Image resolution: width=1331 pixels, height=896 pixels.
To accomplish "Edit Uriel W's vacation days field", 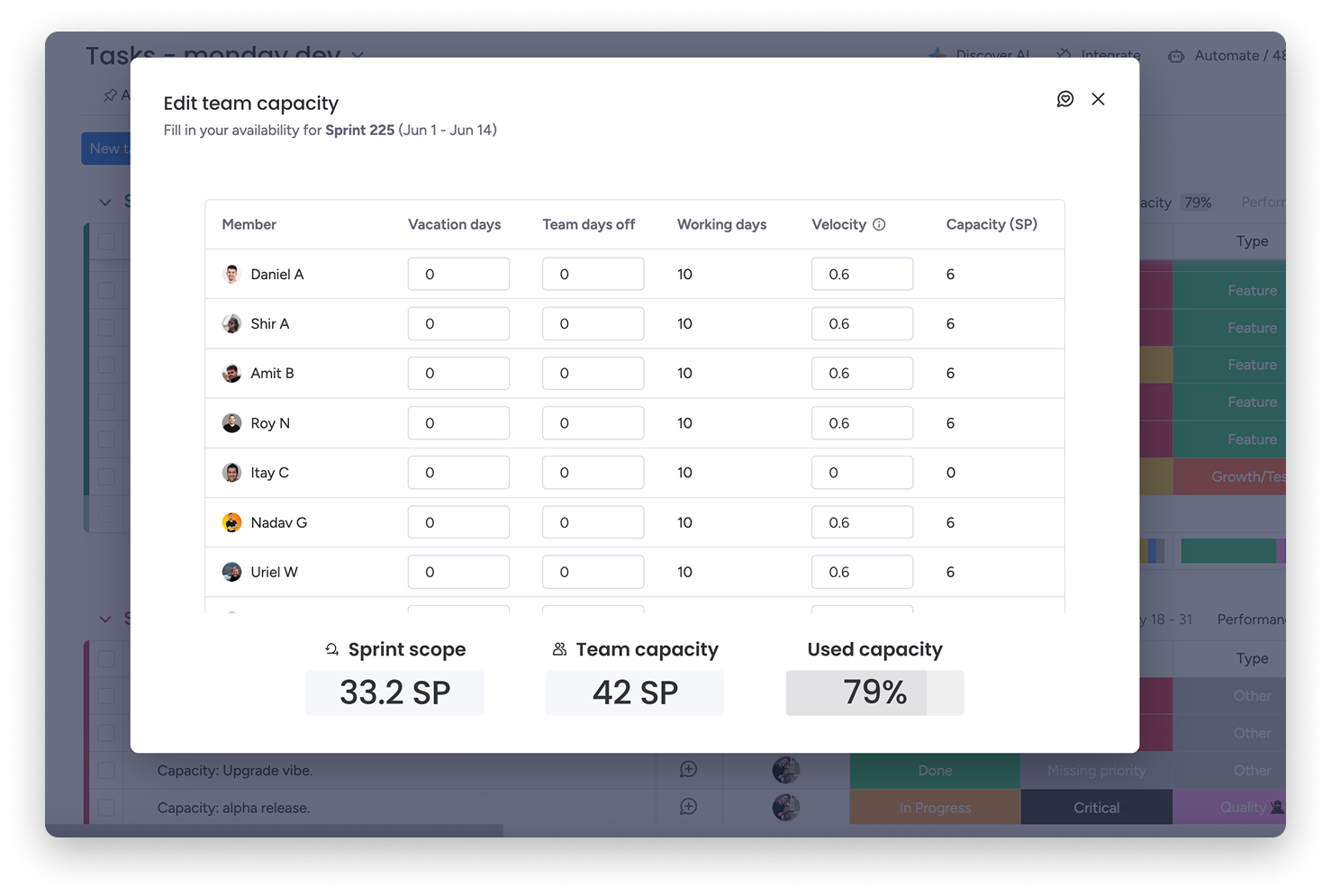I will (x=458, y=572).
